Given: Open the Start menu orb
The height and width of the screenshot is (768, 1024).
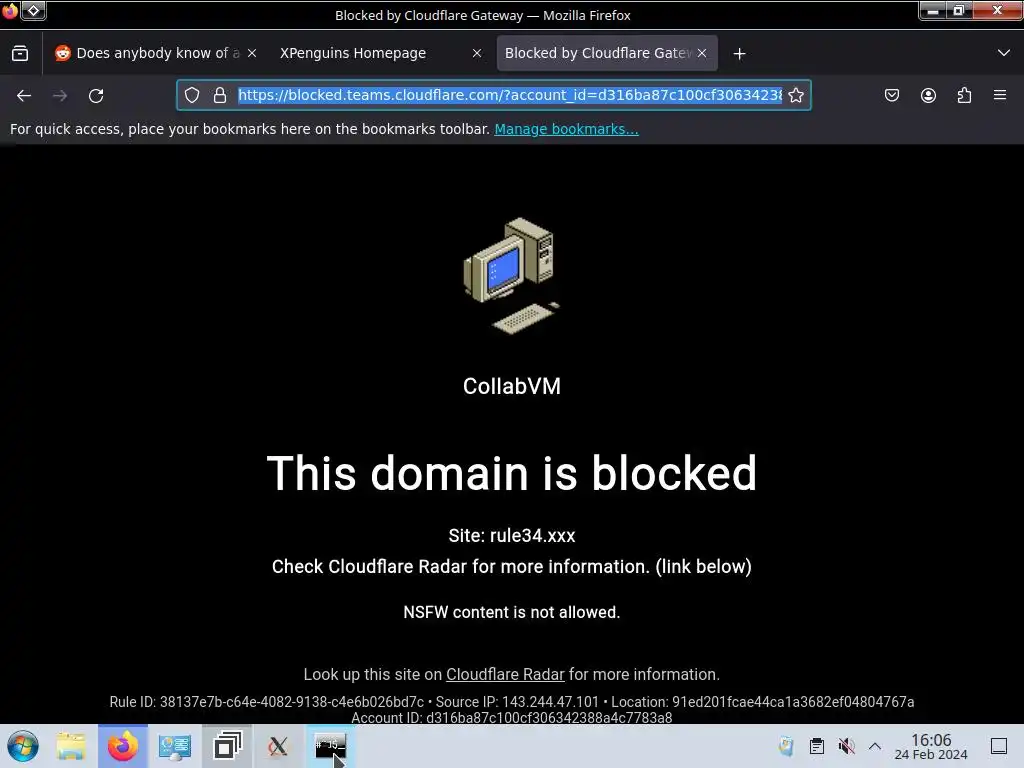Looking at the screenshot, I should 23,746.
